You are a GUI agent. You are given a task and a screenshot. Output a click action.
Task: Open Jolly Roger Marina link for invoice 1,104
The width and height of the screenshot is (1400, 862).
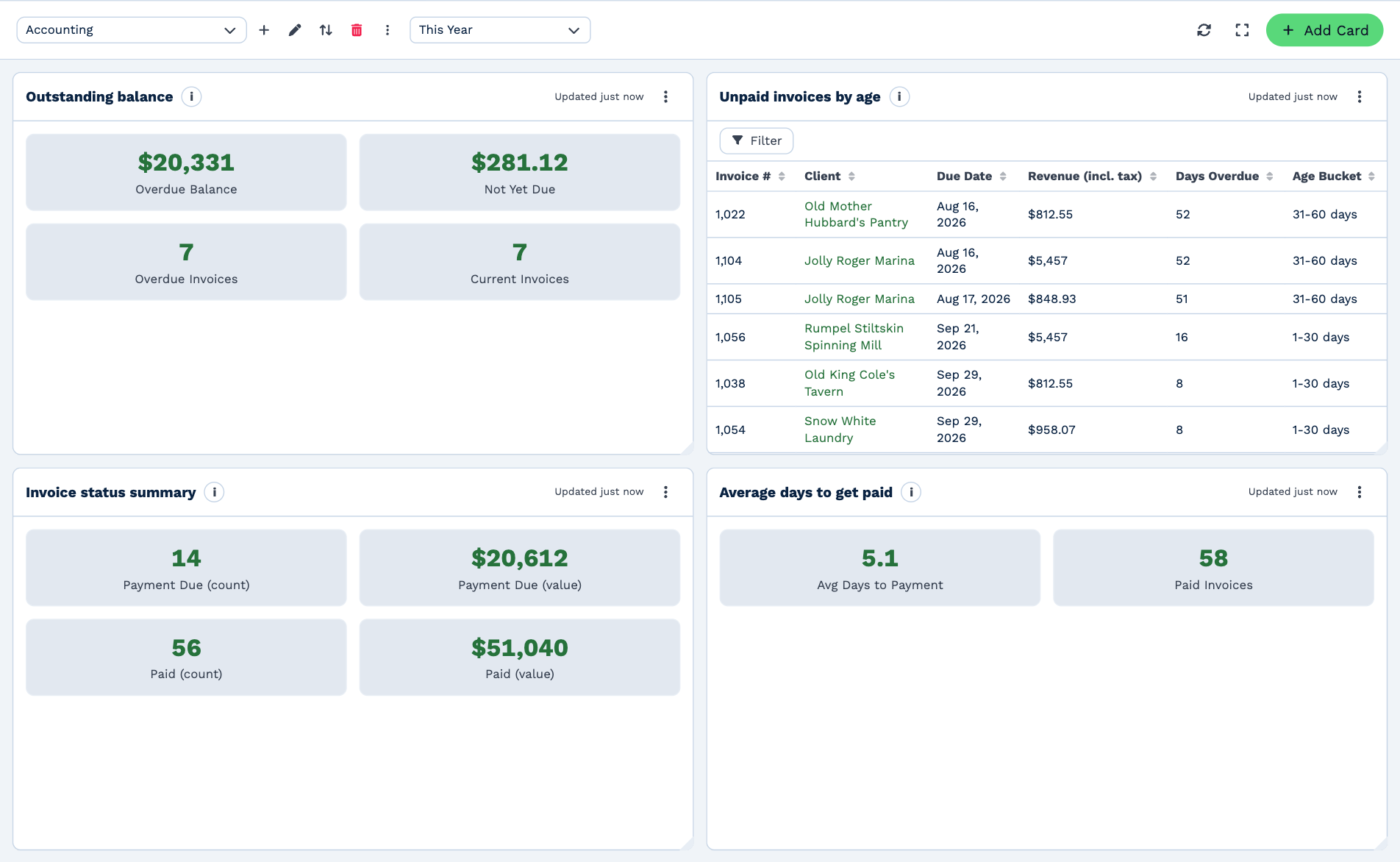pos(860,260)
